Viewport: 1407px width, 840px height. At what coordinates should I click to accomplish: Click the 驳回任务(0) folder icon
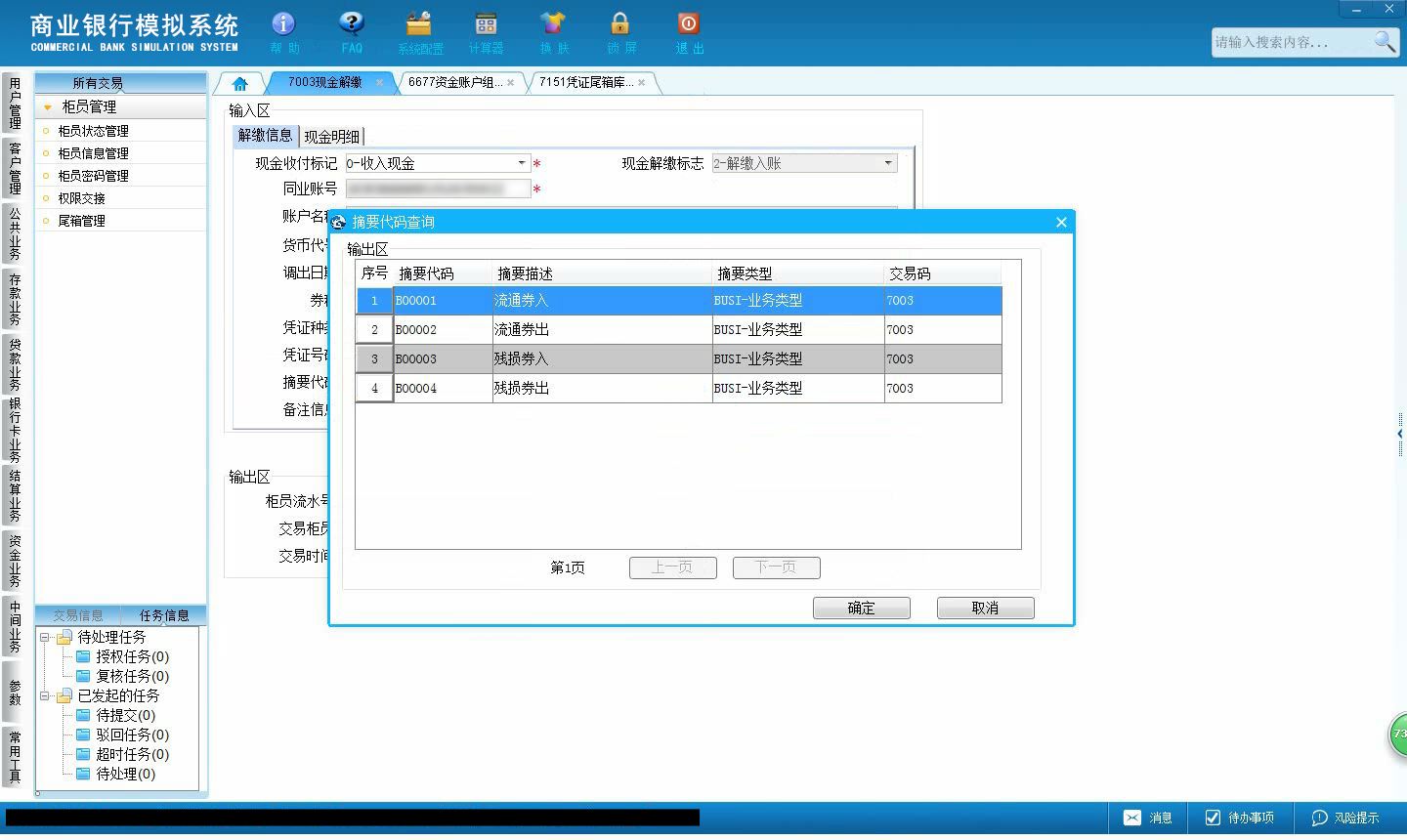(83, 735)
